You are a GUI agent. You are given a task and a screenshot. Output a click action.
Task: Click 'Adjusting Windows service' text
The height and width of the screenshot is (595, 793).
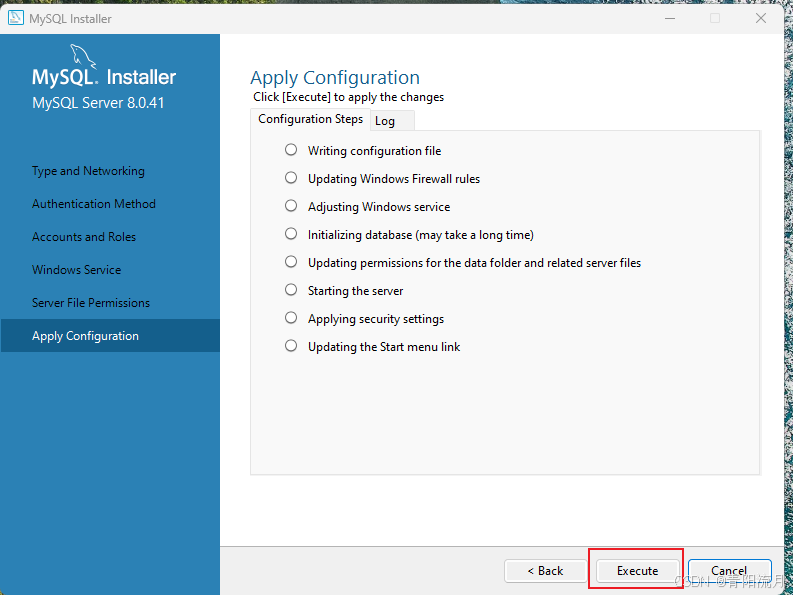379,207
